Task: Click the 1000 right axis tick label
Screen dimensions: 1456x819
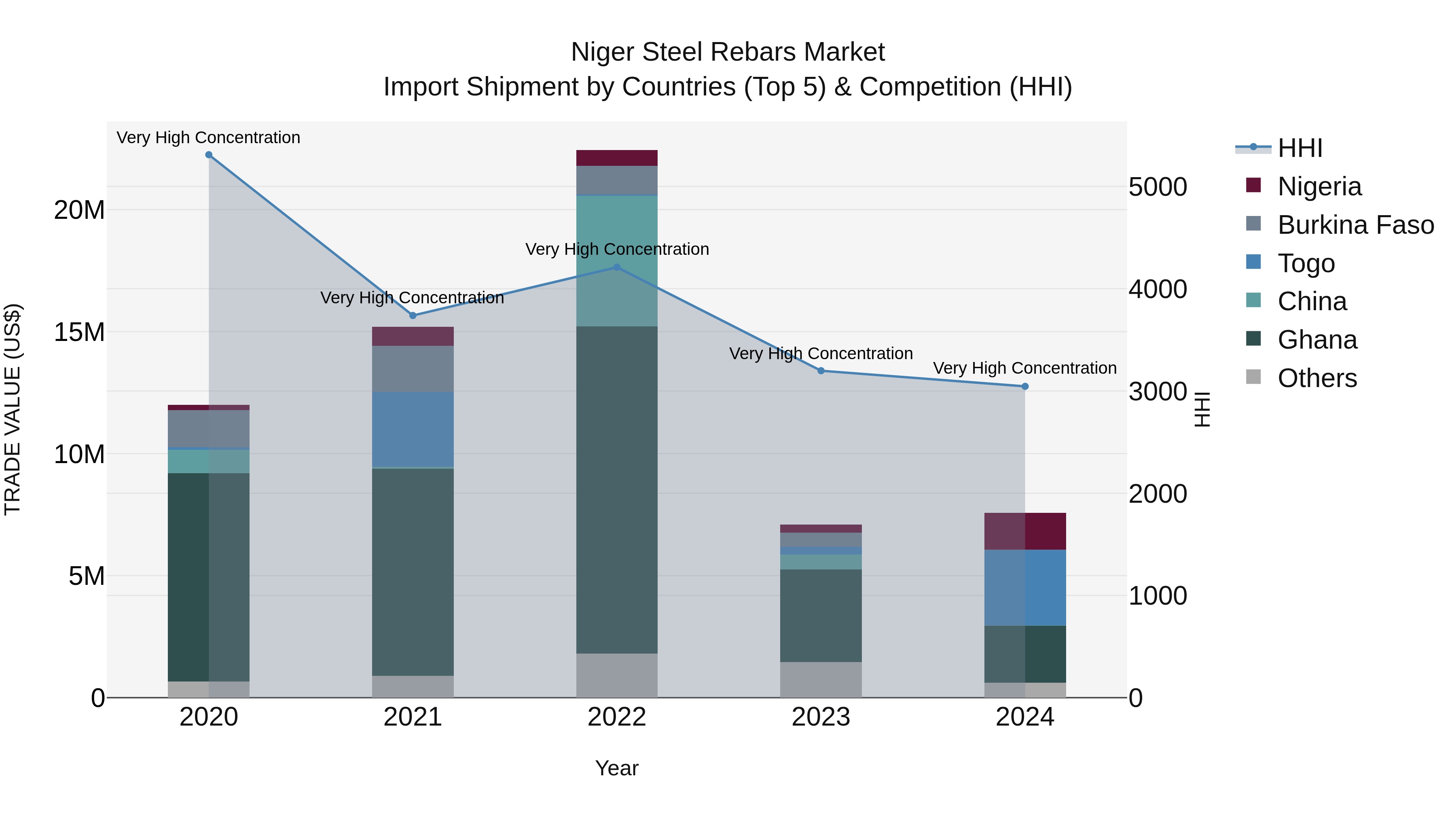Action: [x=1158, y=596]
